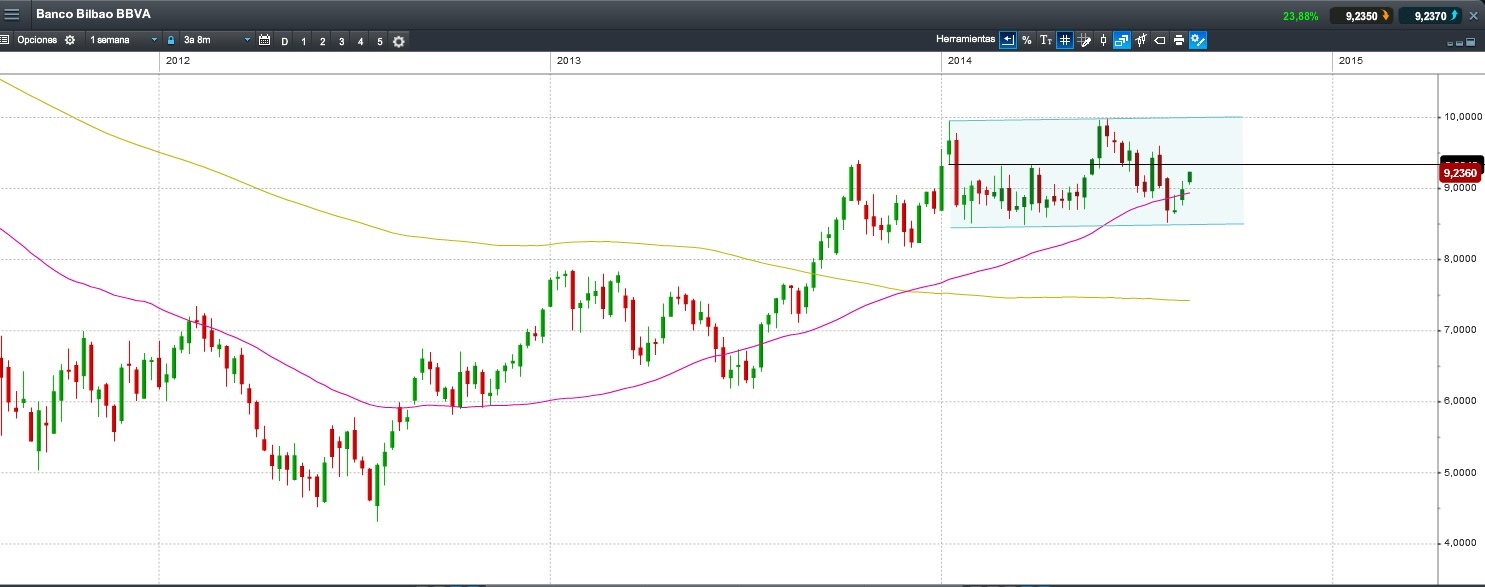Open the price tag label tool
Image resolution: width=1485 pixels, height=587 pixels.
[x=1160, y=41]
